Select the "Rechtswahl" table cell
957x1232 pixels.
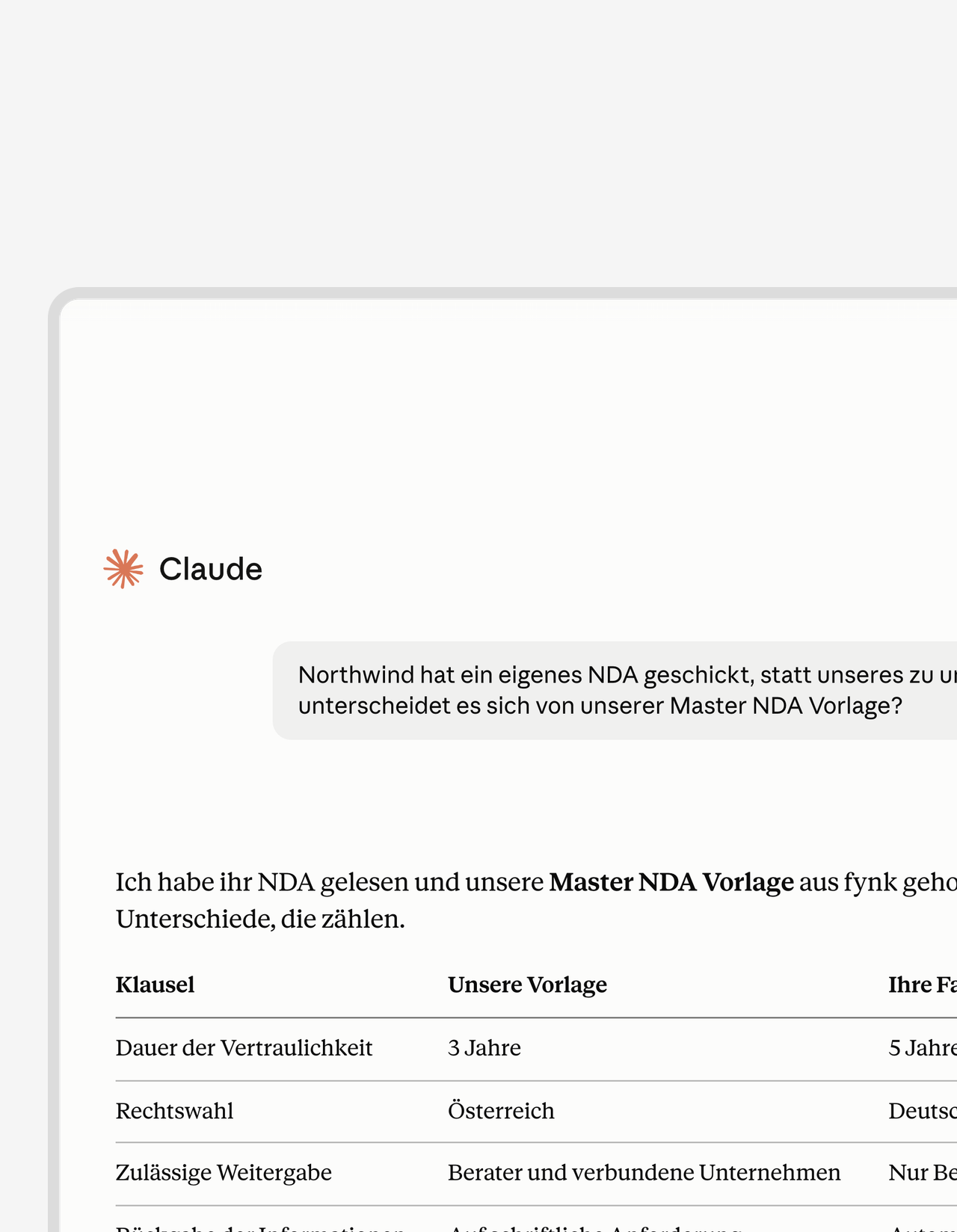174,1111
